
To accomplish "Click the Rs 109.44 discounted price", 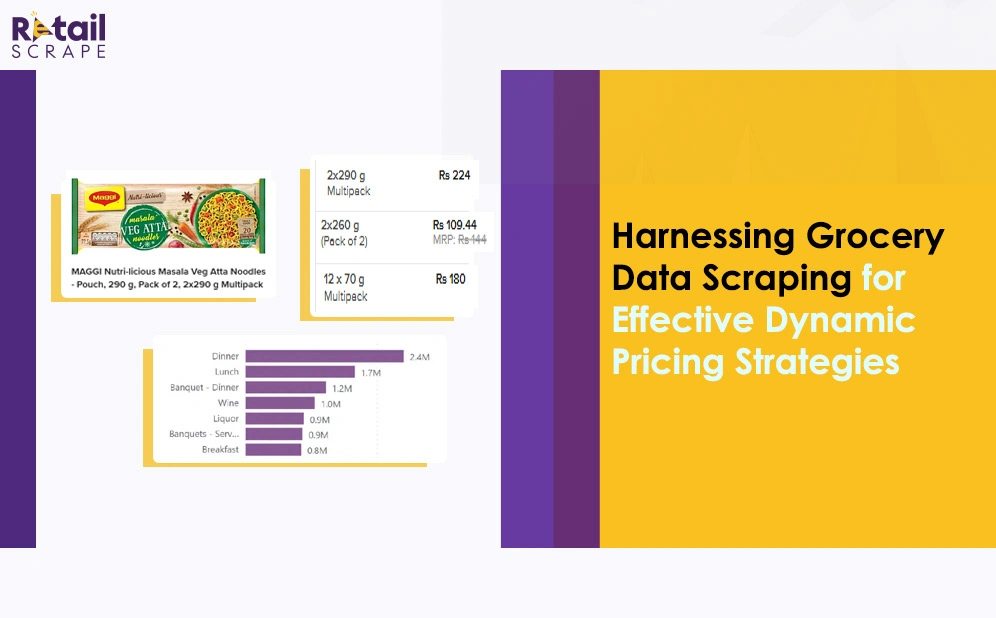I will pos(454,225).
